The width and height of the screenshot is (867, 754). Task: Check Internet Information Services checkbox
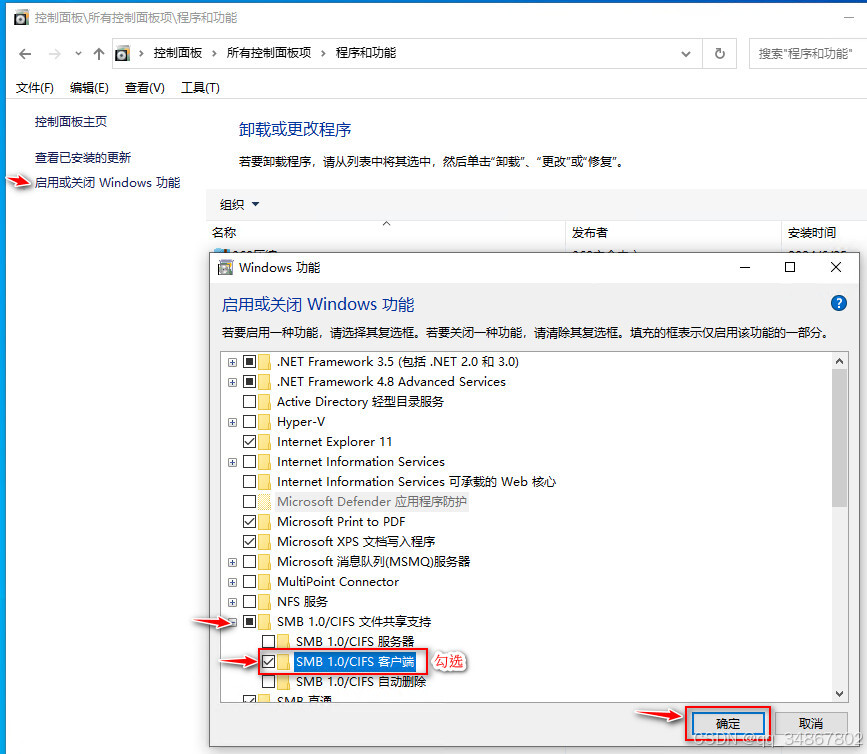249,462
